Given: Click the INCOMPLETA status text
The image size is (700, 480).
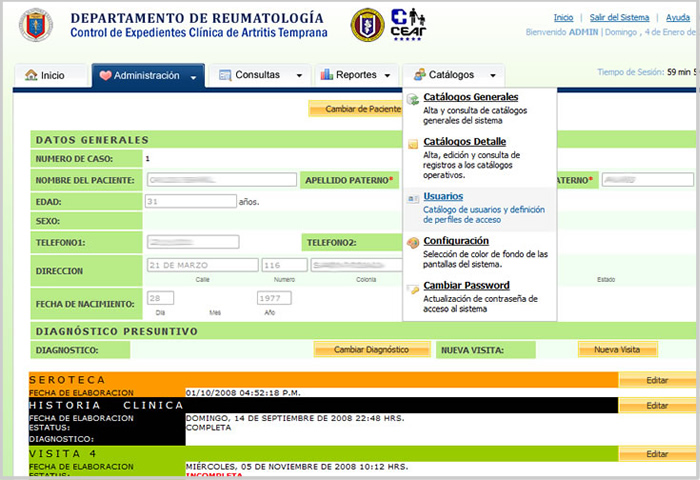Looking at the screenshot, I should pyautogui.click(x=213, y=476).
